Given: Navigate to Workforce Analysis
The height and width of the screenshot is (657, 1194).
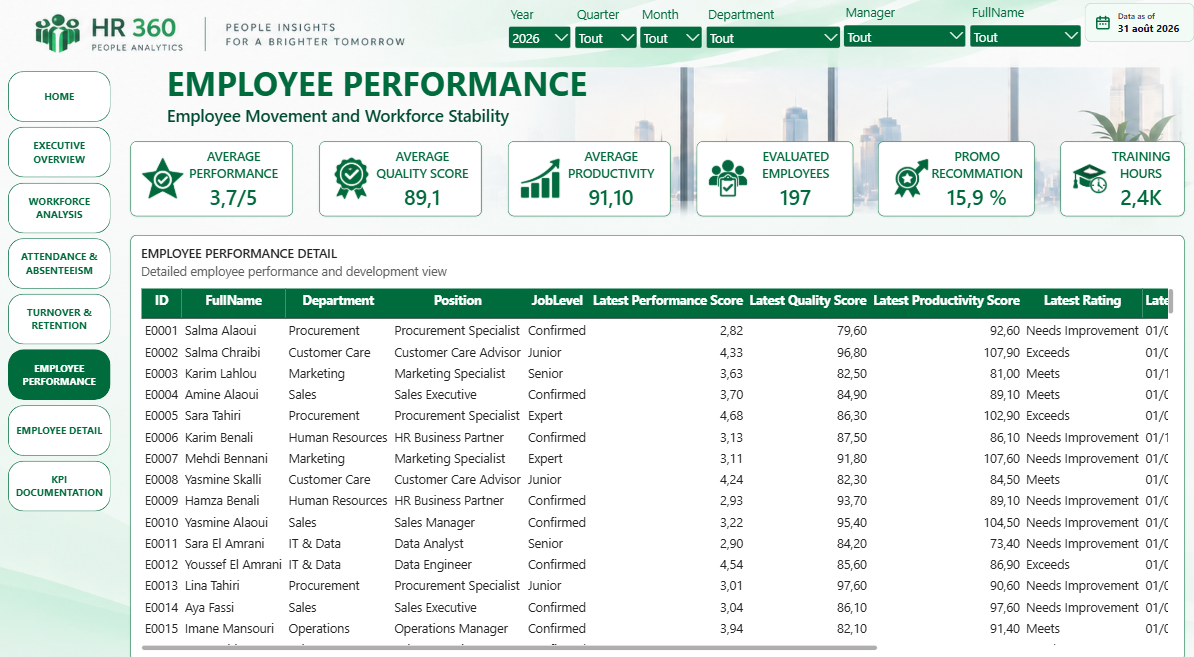Looking at the screenshot, I should 59,208.
